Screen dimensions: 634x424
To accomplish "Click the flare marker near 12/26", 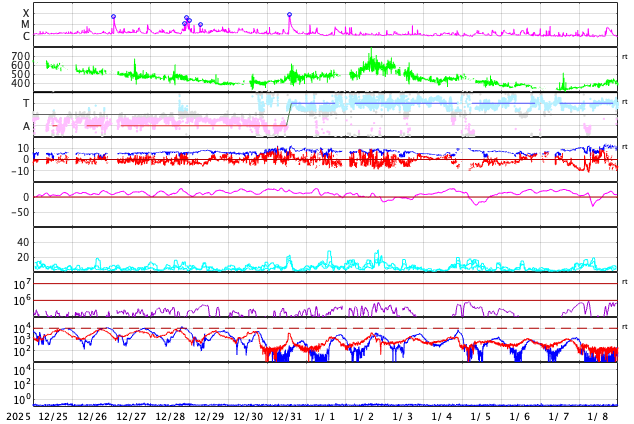I will point(113,16).
